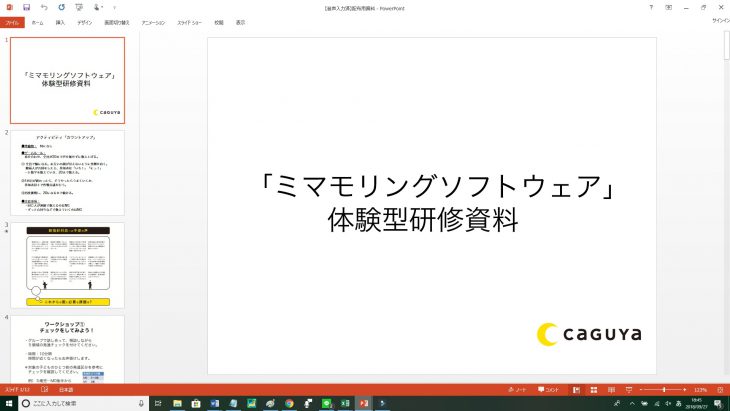Click the CAGUYA logo on the slide
This screenshot has height=411, width=730.
tap(589, 334)
